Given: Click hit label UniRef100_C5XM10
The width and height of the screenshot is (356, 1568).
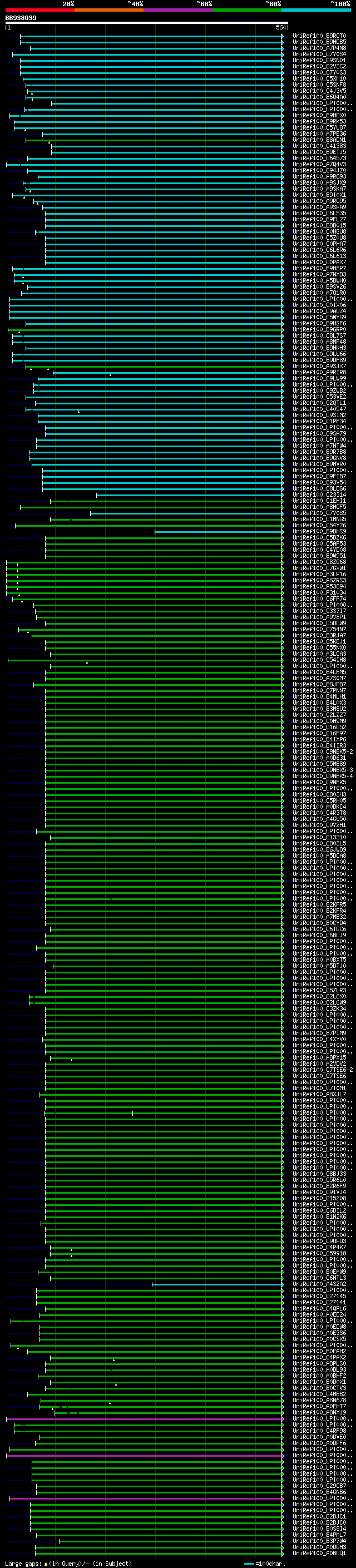Looking at the screenshot, I should coord(319,78).
